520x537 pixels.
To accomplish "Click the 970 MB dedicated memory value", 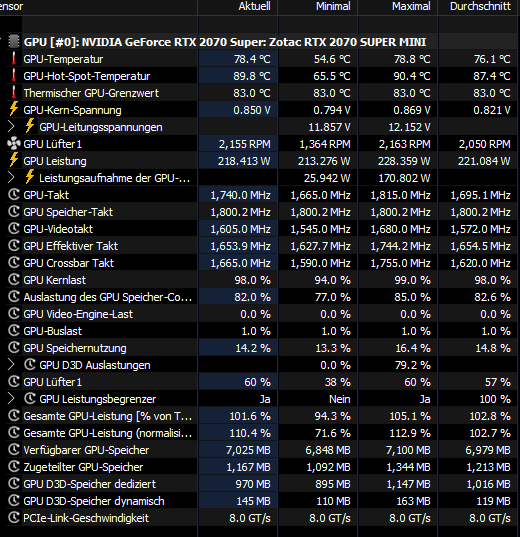I will (x=253, y=484).
